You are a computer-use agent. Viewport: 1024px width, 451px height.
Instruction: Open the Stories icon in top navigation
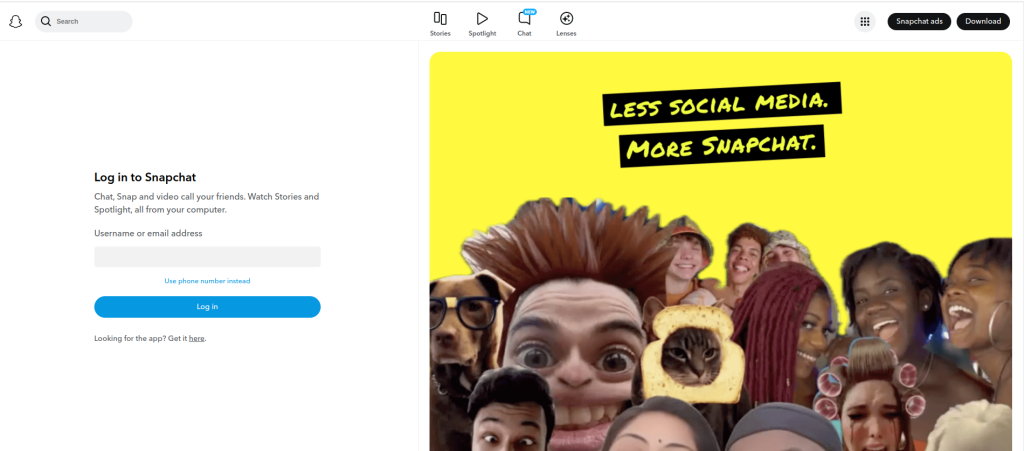440,18
